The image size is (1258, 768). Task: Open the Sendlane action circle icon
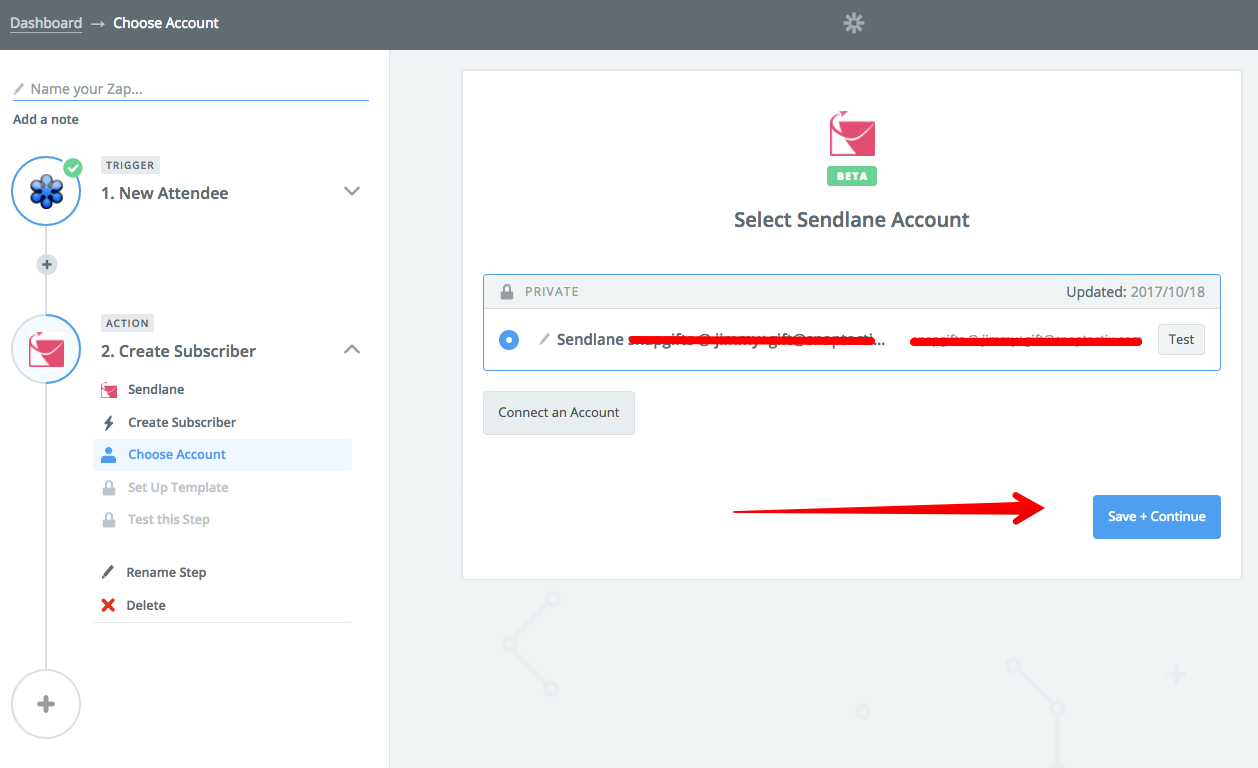tap(46, 349)
